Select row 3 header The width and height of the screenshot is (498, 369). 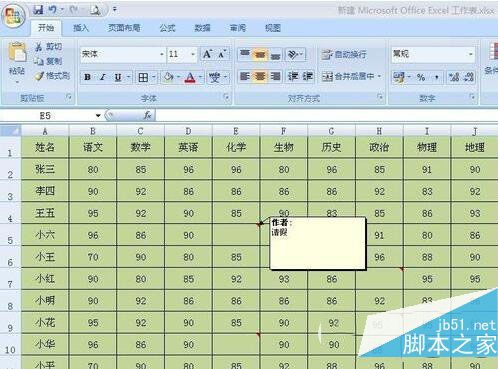coord(10,191)
